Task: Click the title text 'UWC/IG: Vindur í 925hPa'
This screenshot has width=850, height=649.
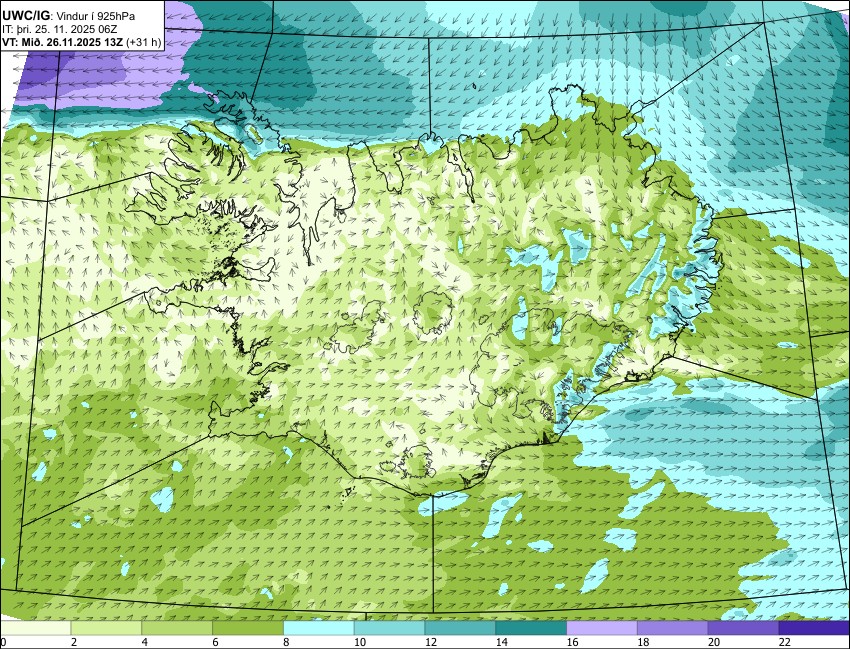Action: click(x=69, y=16)
